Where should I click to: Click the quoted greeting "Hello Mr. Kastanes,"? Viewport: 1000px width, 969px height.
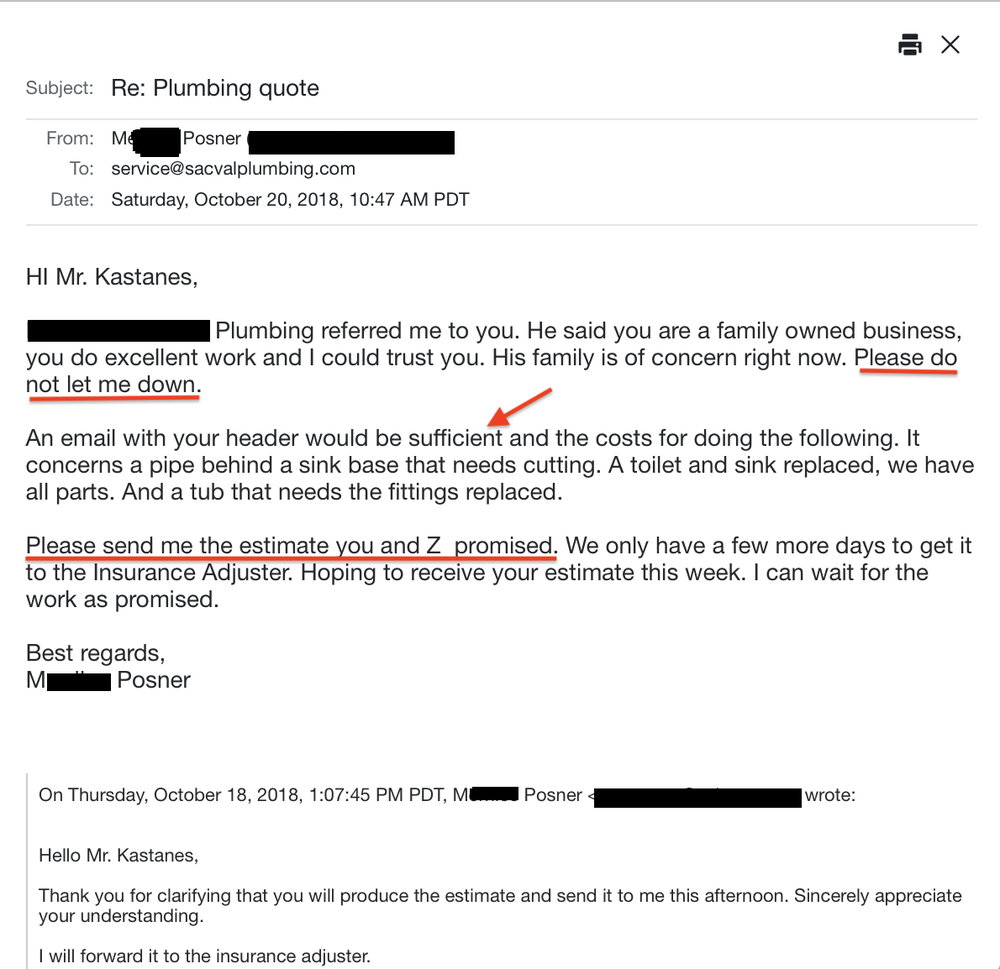[118, 855]
